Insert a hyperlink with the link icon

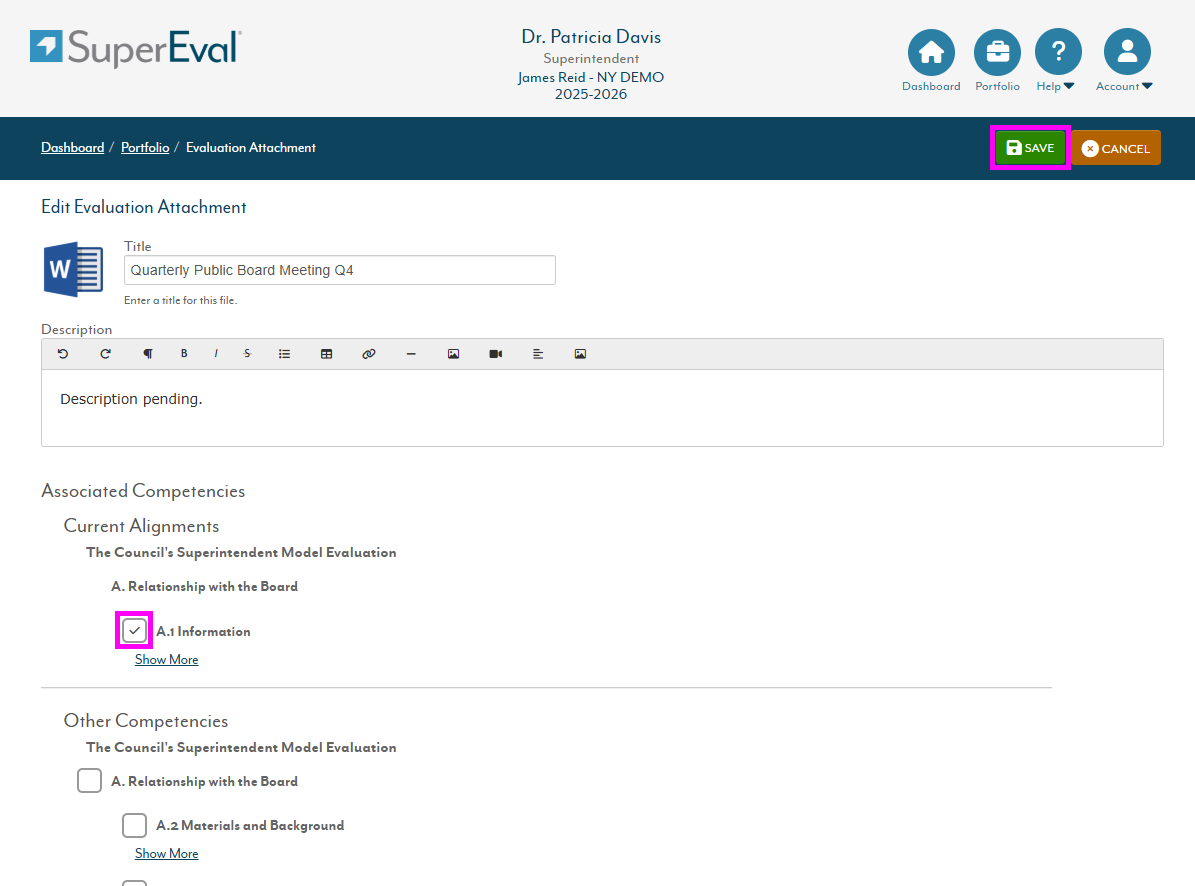pyautogui.click(x=368, y=354)
